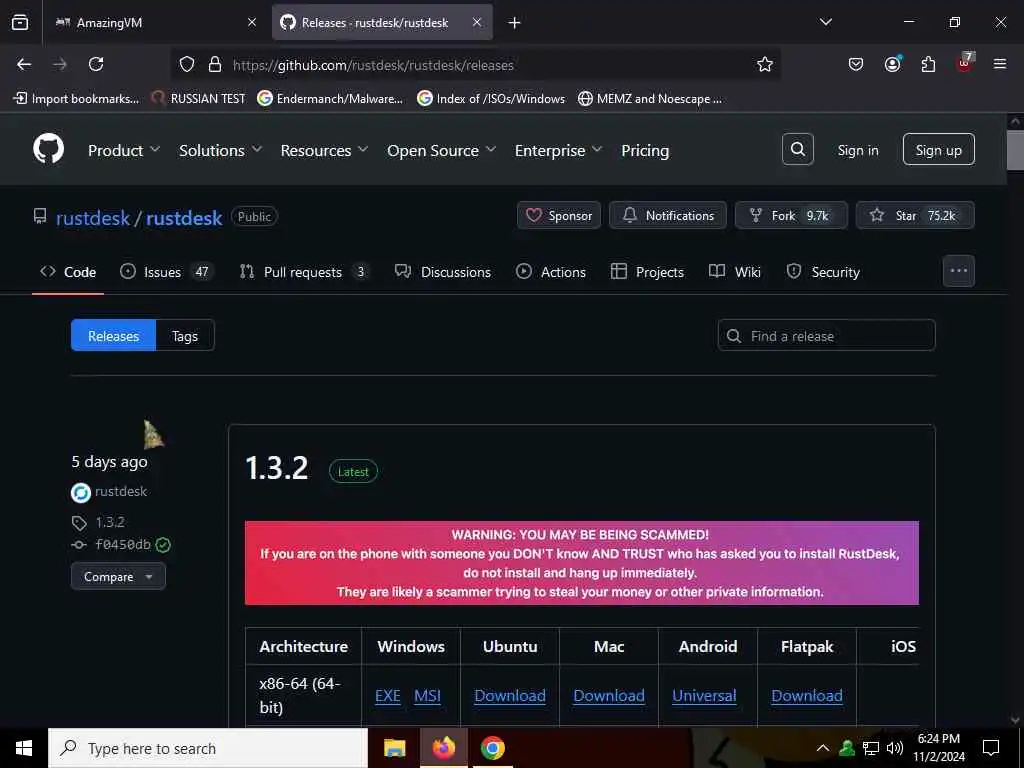Click the Sponsor heart button

pyautogui.click(x=559, y=216)
